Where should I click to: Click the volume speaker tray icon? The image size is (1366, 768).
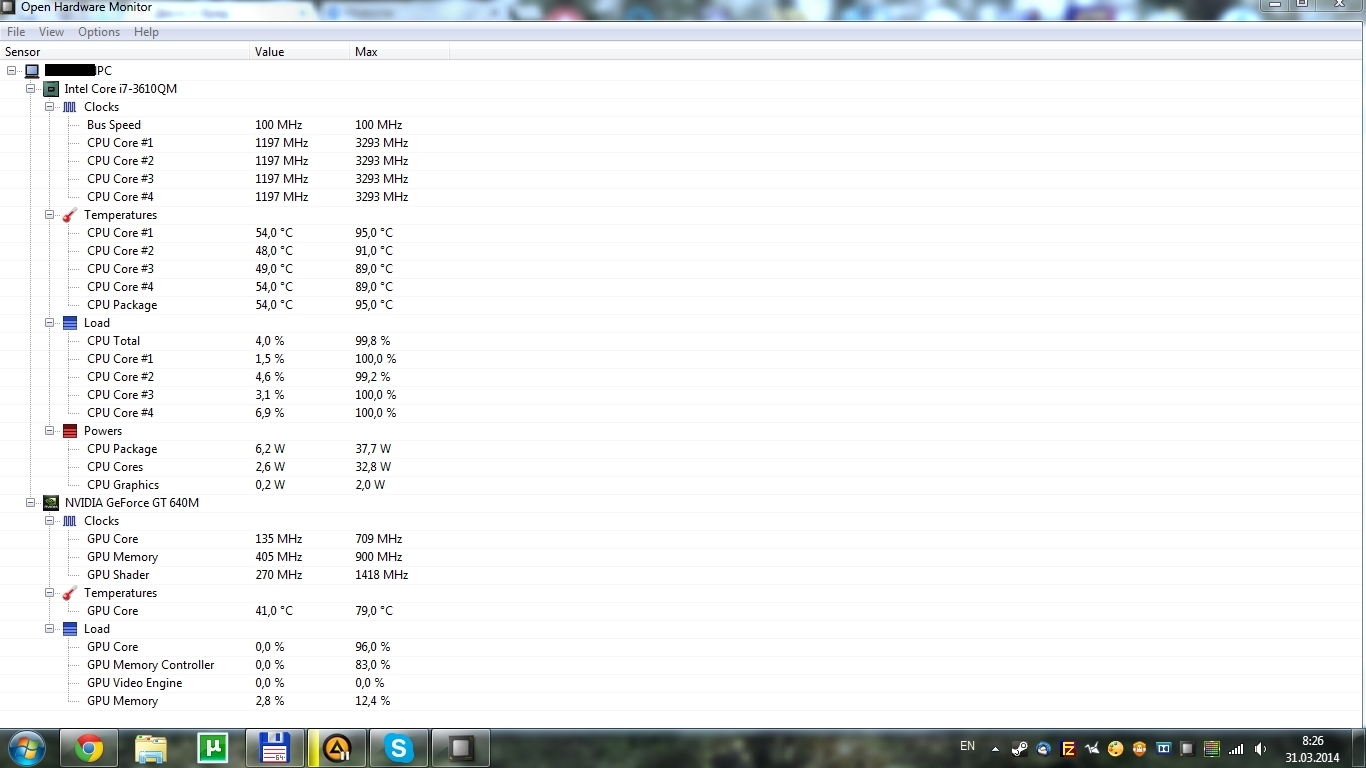(1261, 748)
